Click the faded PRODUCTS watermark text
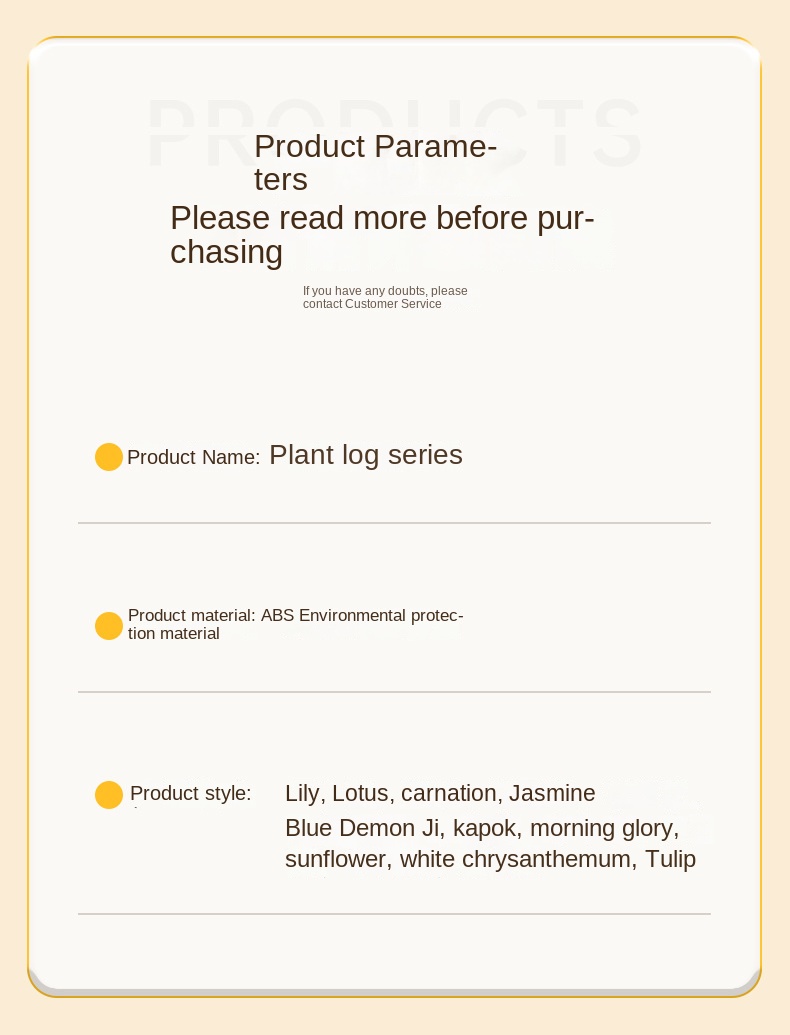790x1035 pixels. (395, 134)
